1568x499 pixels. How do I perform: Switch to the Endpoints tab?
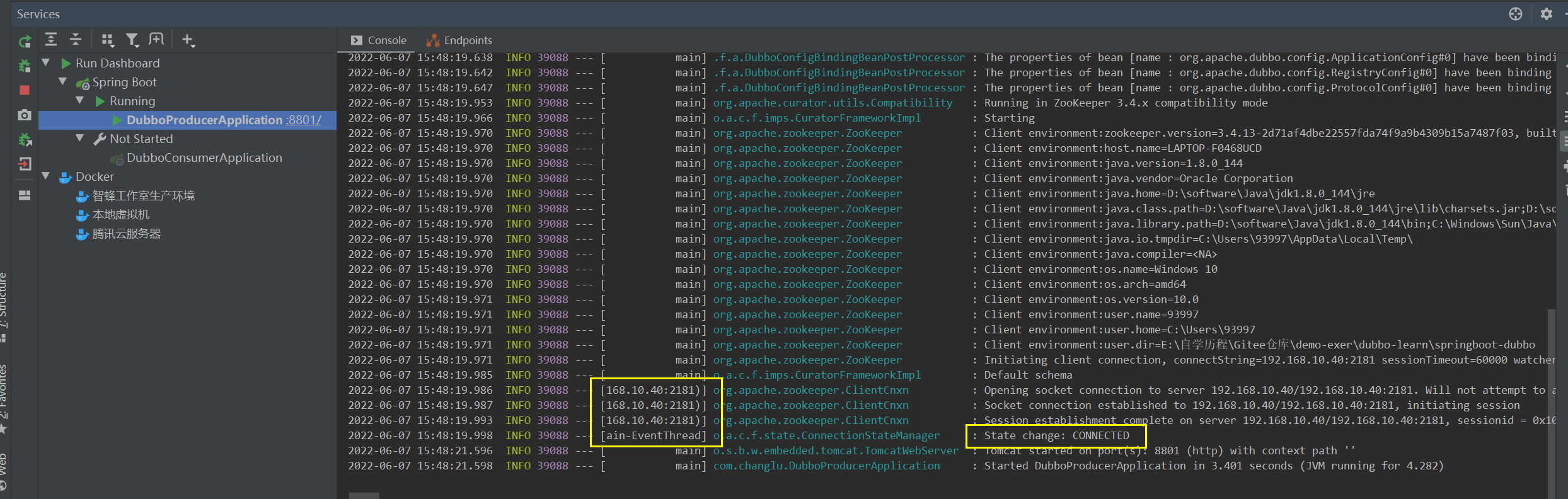pyautogui.click(x=459, y=40)
